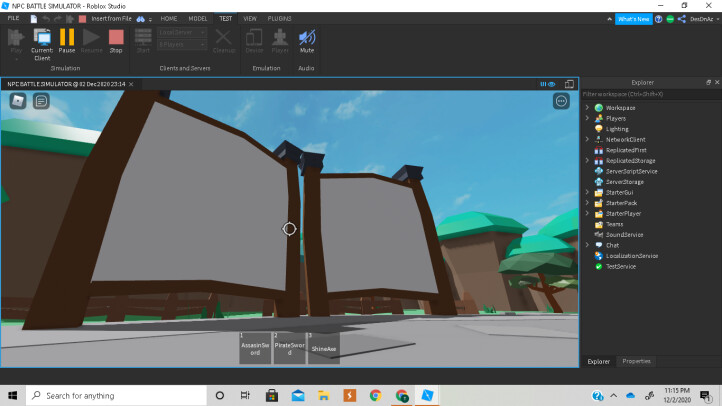The image size is (722, 406).
Task: Expand the ReplicatedStorage tree node
Action: tap(587, 160)
